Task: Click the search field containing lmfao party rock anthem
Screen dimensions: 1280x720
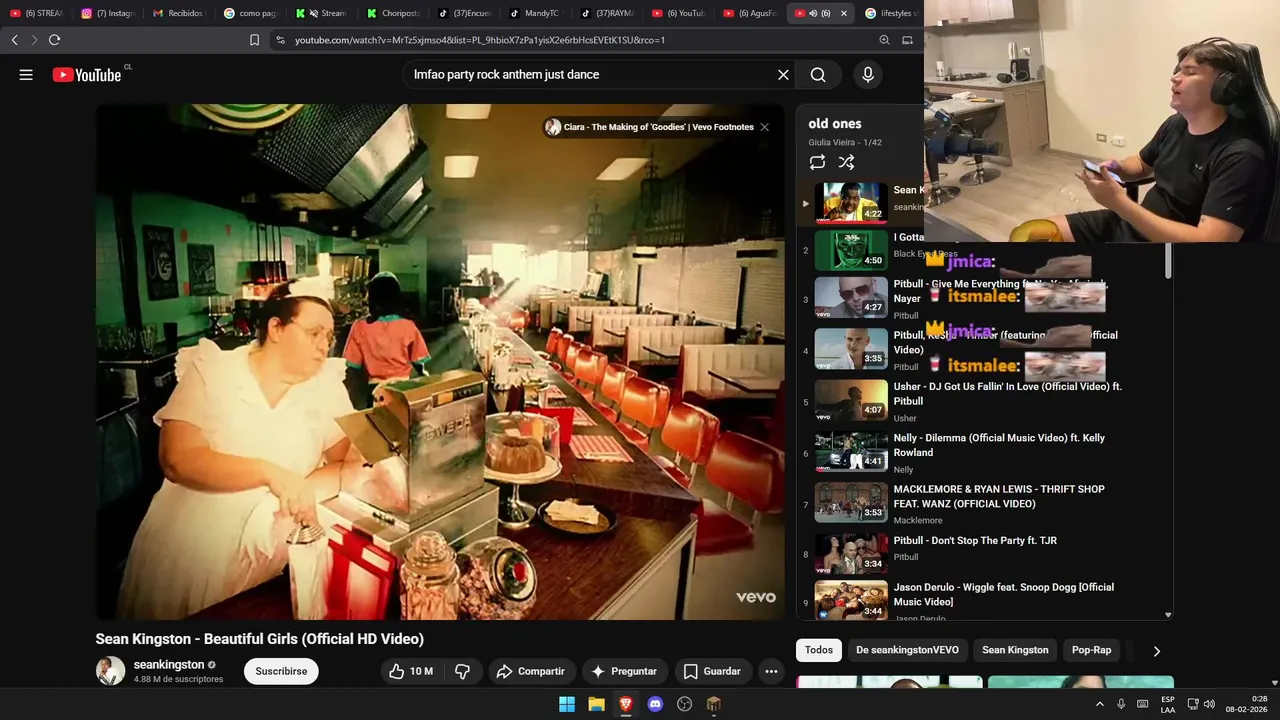Action: [590, 75]
